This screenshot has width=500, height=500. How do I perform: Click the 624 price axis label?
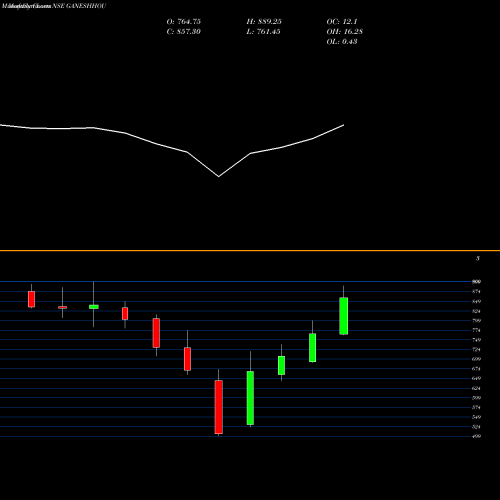click(477, 388)
